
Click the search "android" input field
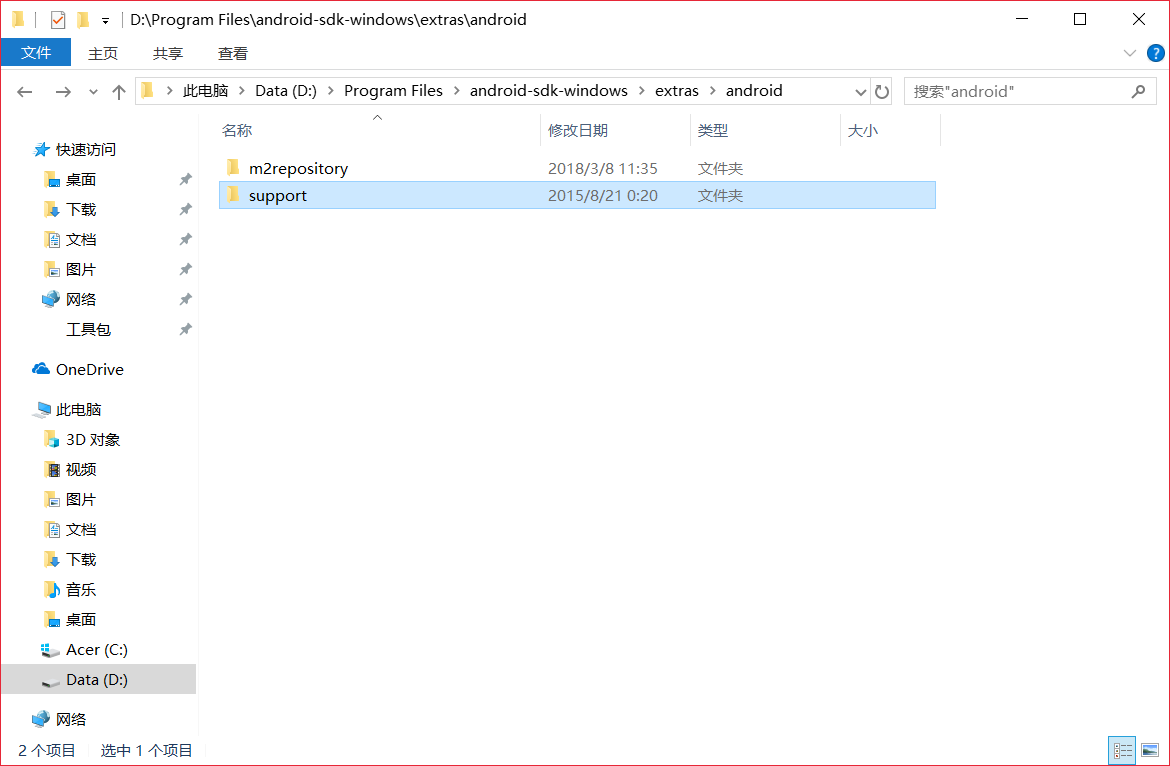tap(1019, 92)
